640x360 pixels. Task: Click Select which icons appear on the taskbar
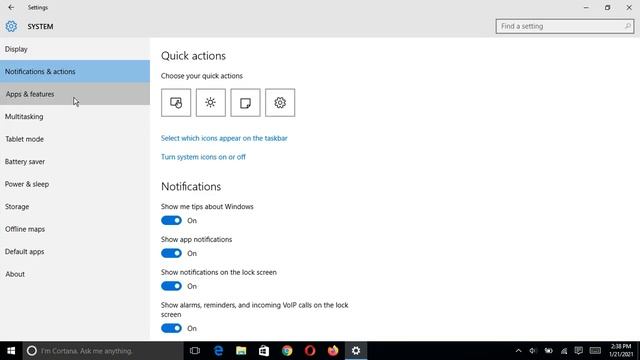pyautogui.click(x=224, y=138)
